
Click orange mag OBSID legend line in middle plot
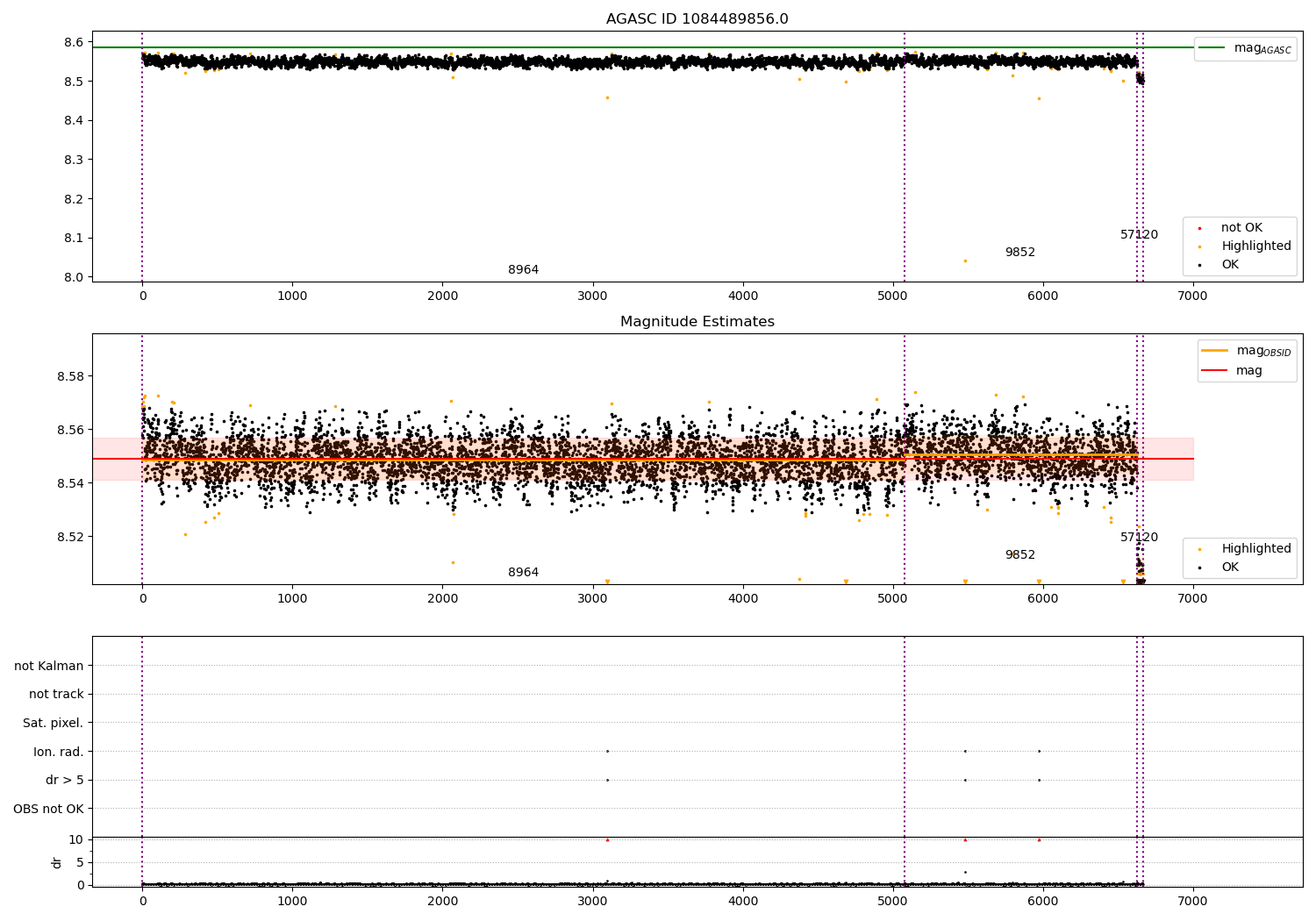tap(1214, 351)
